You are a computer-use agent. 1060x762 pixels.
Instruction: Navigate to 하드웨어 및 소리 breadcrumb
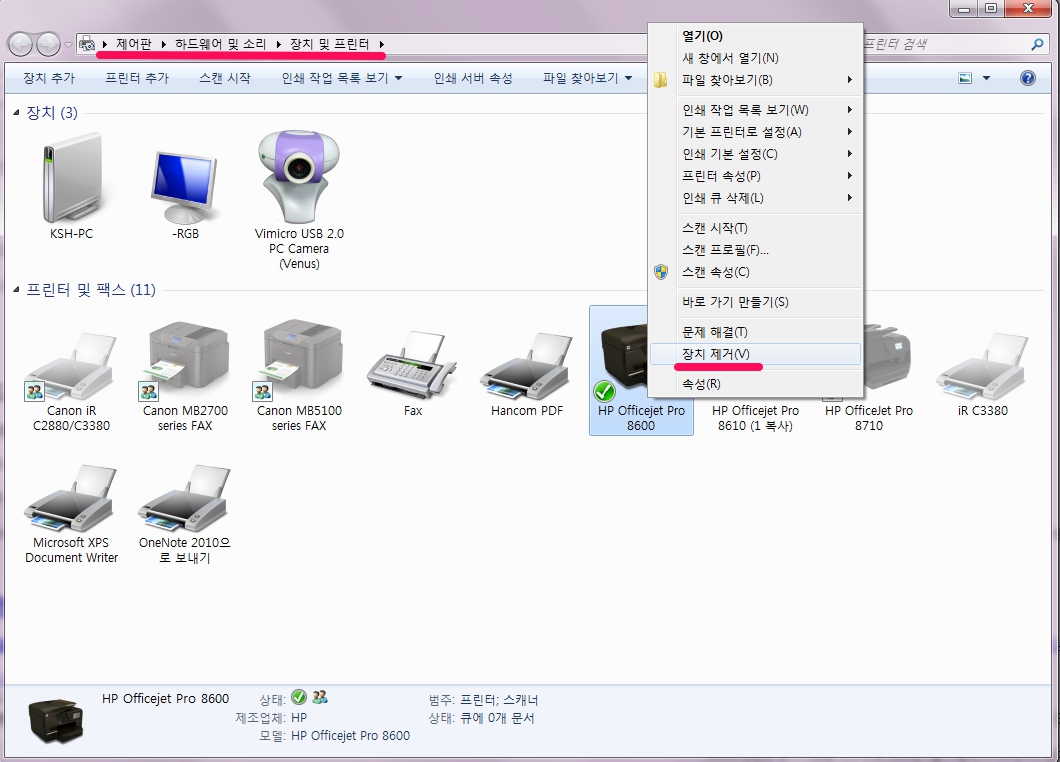[220, 45]
